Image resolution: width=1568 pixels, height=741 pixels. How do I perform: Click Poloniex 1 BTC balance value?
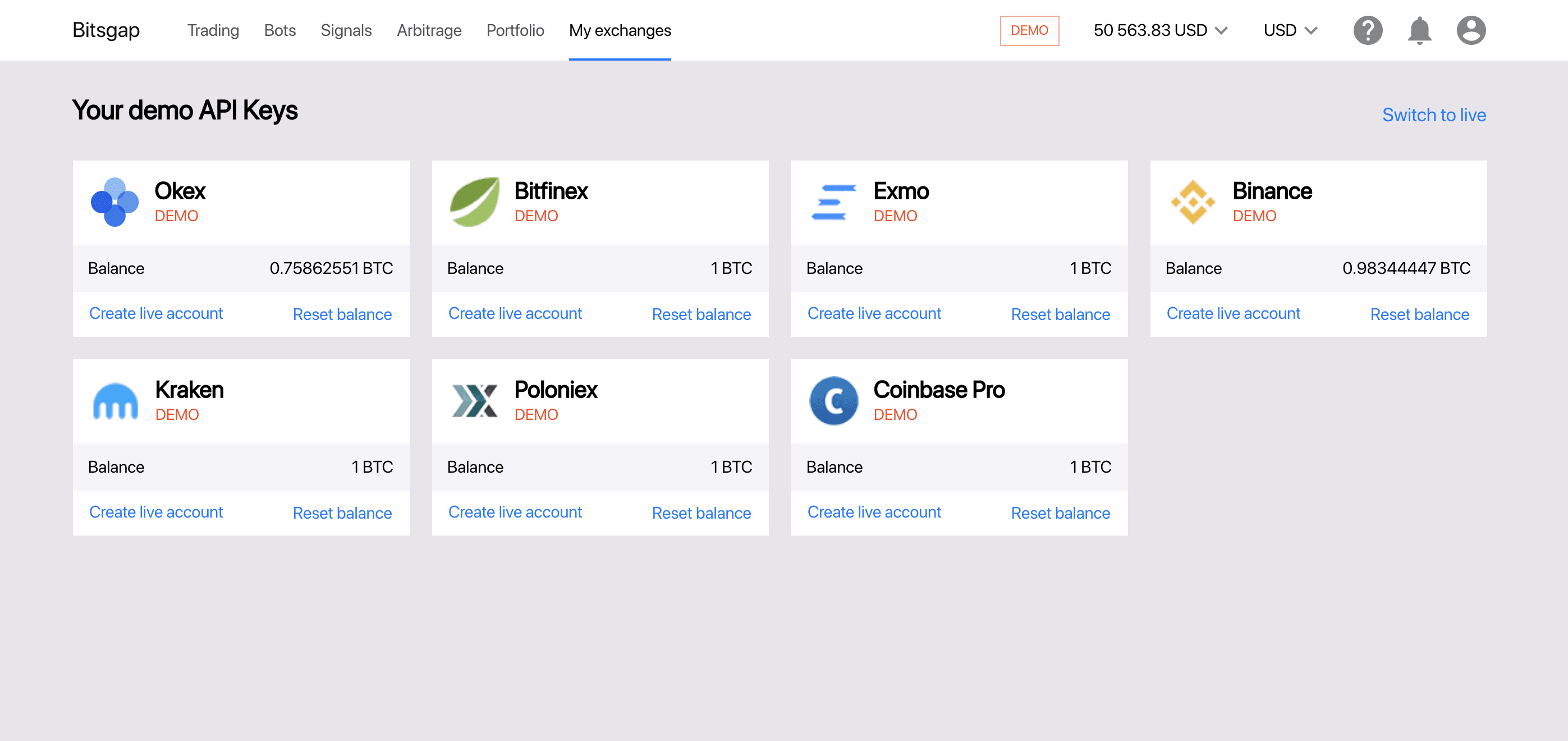731,466
